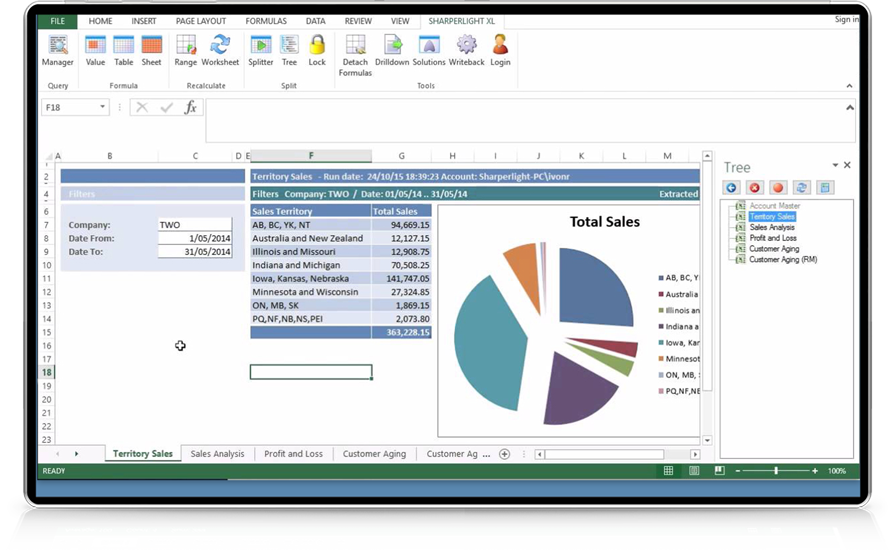Collapse the ribbon with the chevron

click(x=849, y=86)
